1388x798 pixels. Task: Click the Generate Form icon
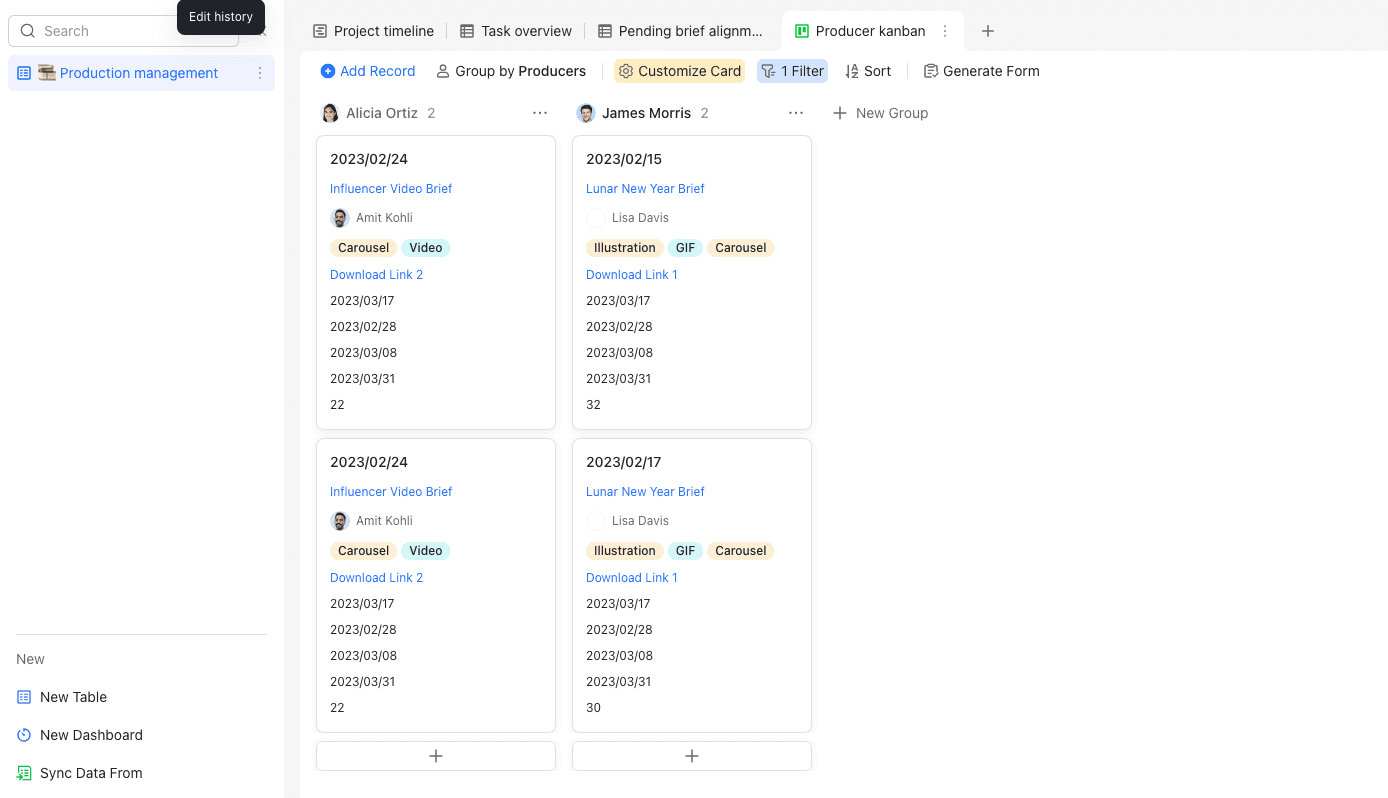click(931, 71)
